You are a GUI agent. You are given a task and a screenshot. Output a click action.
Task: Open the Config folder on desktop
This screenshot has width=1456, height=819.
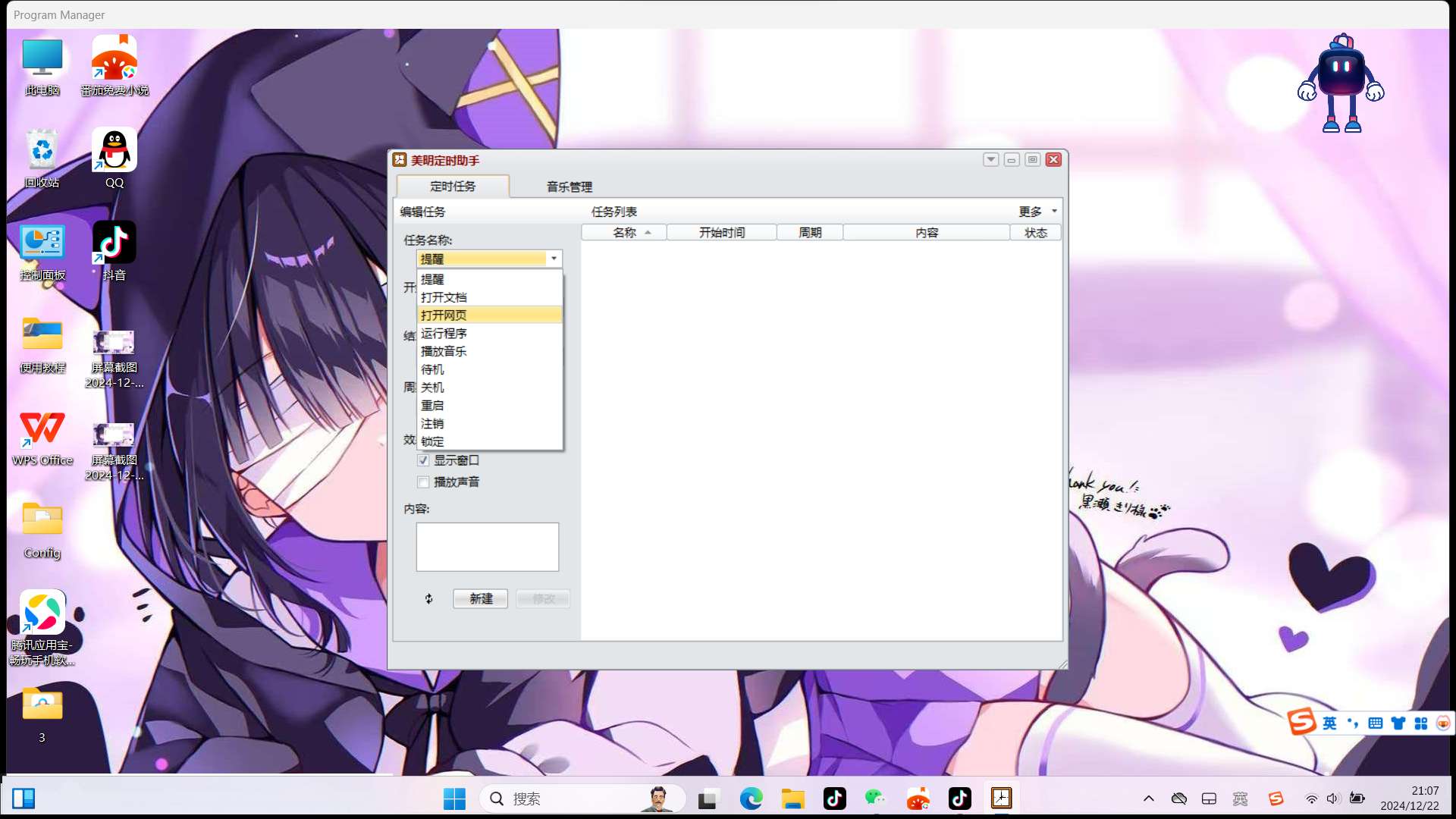point(42,529)
